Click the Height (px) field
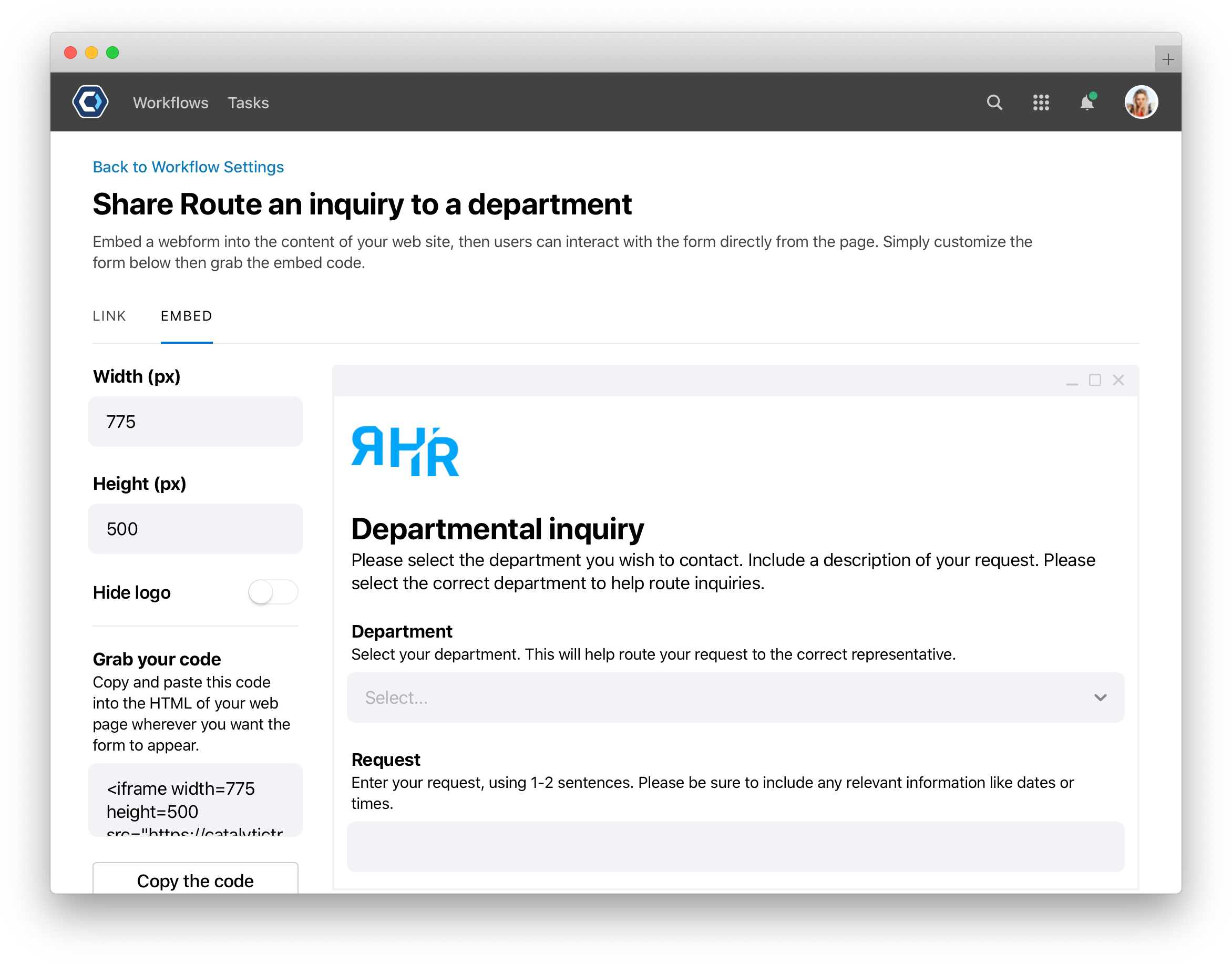1232x964 pixels. click(x=196, y=528)
